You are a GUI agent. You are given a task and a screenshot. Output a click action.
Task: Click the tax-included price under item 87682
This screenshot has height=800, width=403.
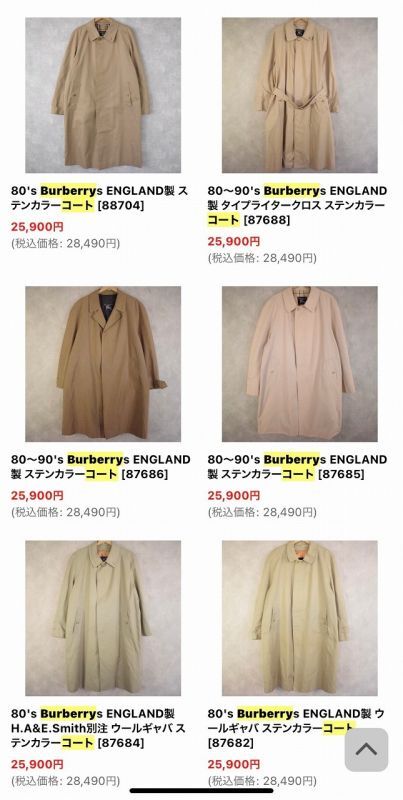click(x=262, y=781)
